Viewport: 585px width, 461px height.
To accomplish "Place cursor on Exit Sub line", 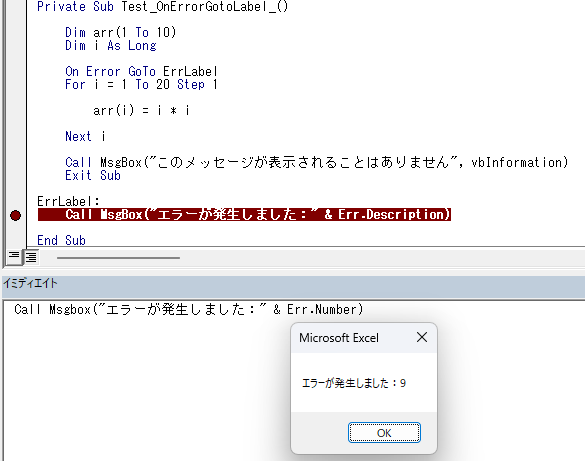I will click(x=93, y=175).
